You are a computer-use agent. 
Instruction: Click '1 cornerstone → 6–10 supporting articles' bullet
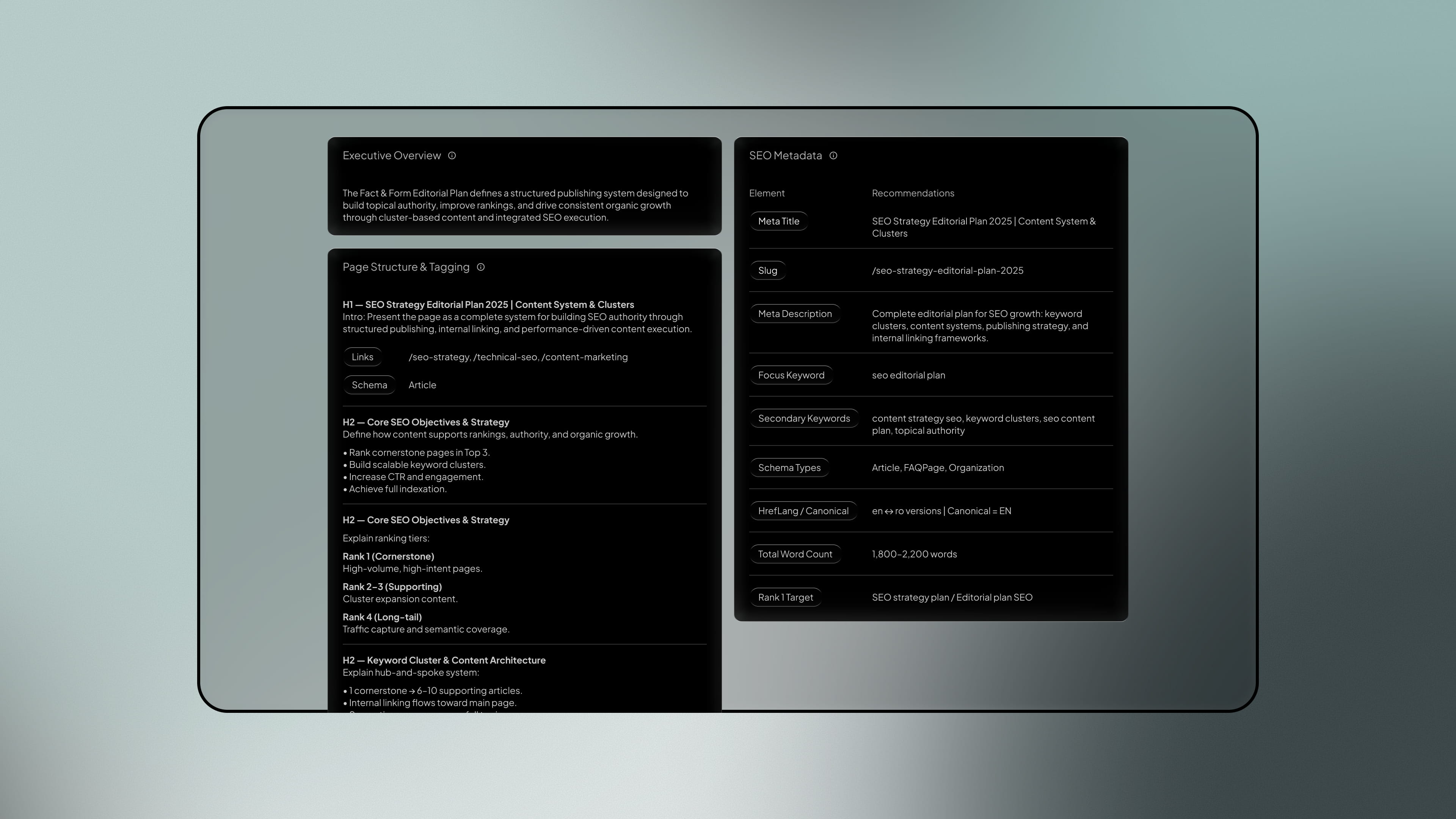tap(432, 691)
